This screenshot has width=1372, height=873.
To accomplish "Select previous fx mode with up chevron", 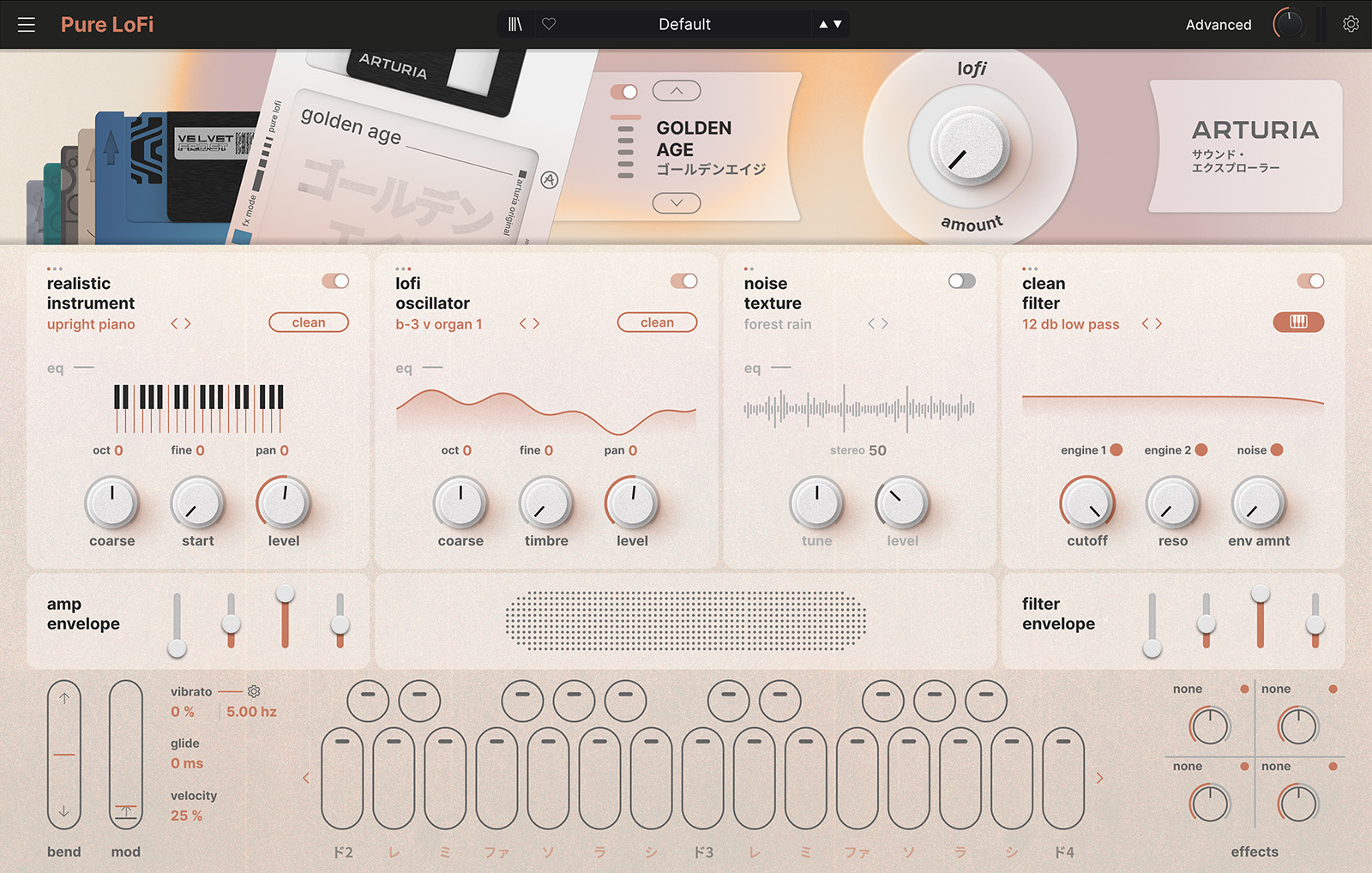I will tap(677, 90).
